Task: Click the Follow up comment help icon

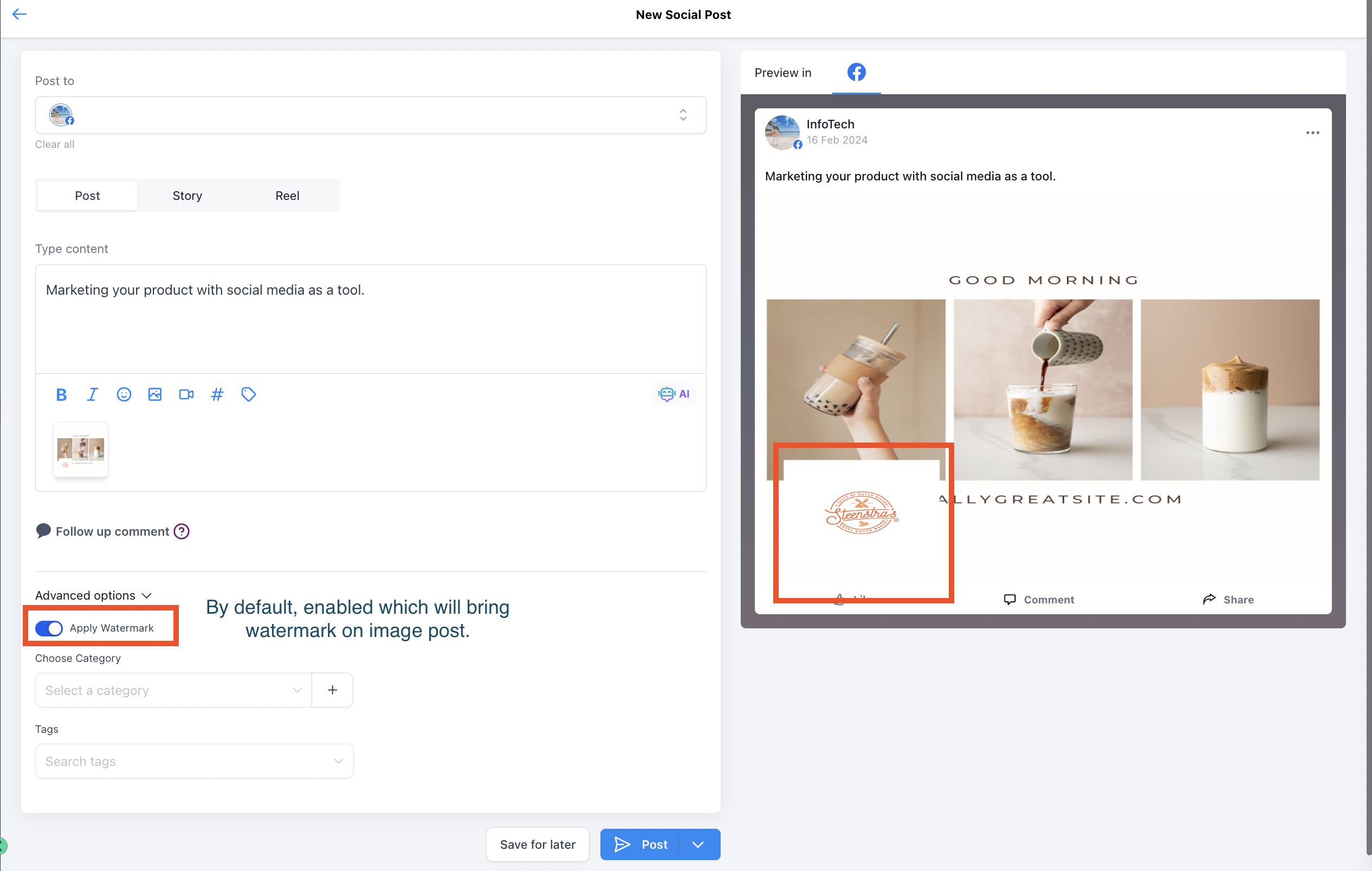Action: coord(182,531)
